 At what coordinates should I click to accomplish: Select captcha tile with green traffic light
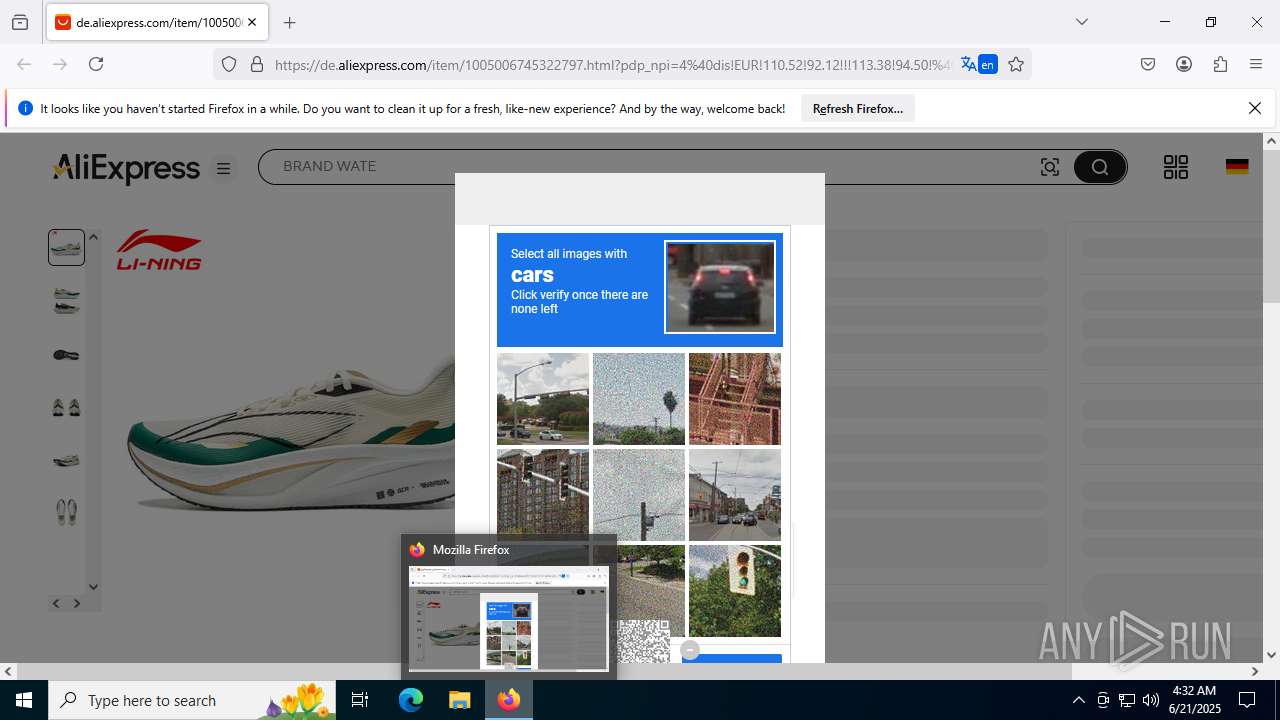point(735,591)
